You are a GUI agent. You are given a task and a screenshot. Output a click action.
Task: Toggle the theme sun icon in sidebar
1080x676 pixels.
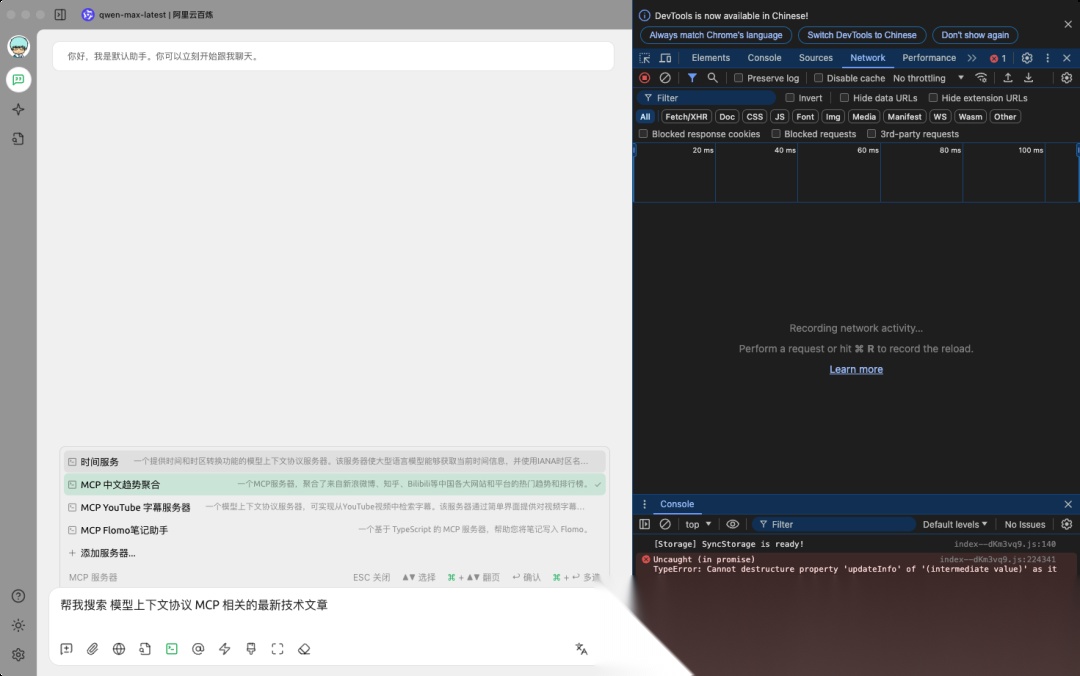point(19,626)
